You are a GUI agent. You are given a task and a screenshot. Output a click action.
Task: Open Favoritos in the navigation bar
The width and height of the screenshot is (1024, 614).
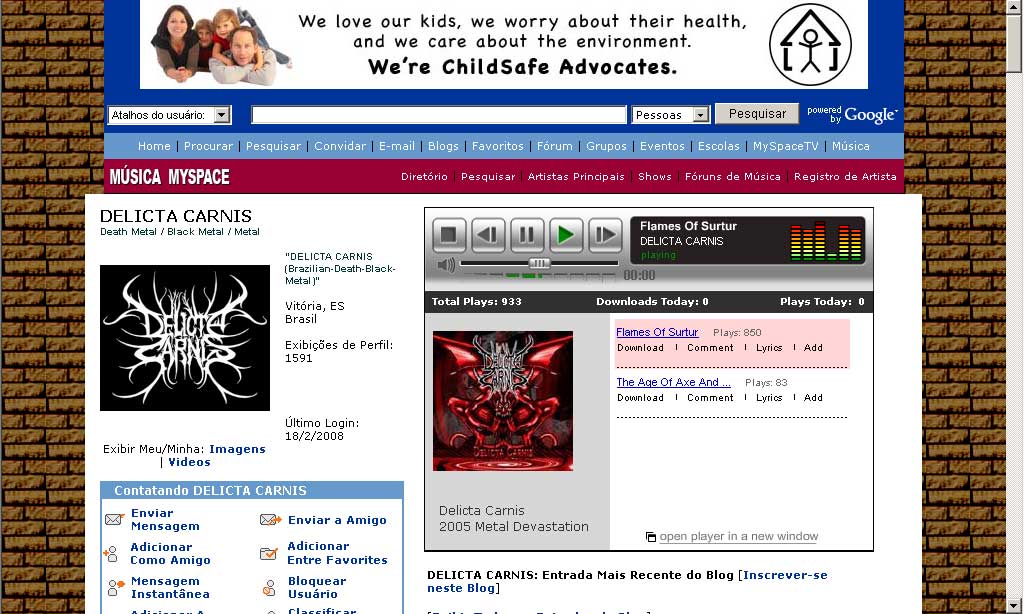[x=498, y=146]
